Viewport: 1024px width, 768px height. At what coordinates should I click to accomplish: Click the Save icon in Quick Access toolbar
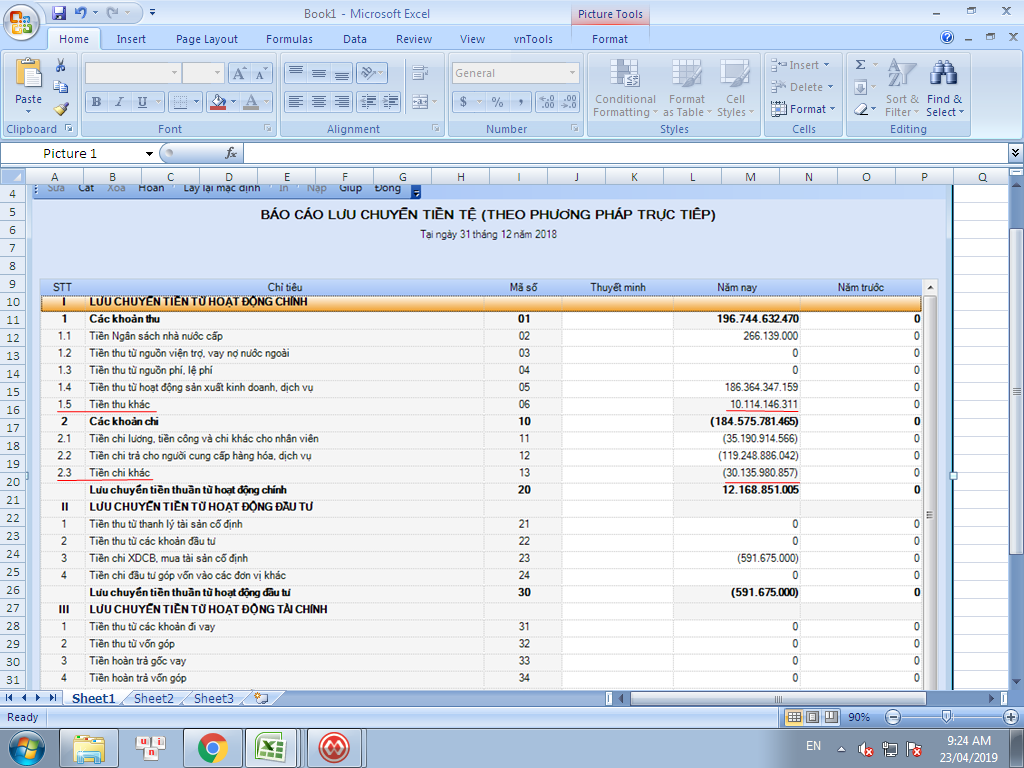(59, 13)
